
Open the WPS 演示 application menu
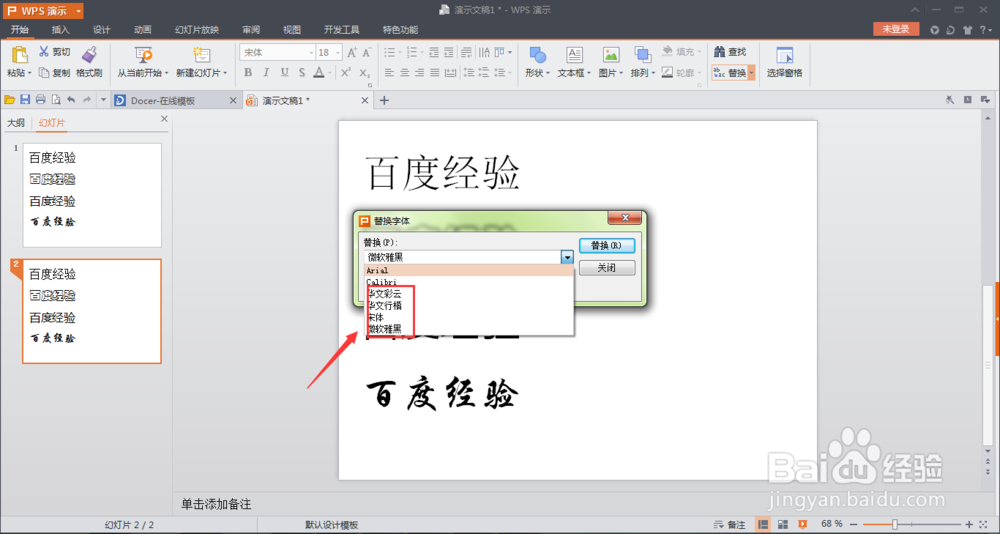(x=43, y=11)
